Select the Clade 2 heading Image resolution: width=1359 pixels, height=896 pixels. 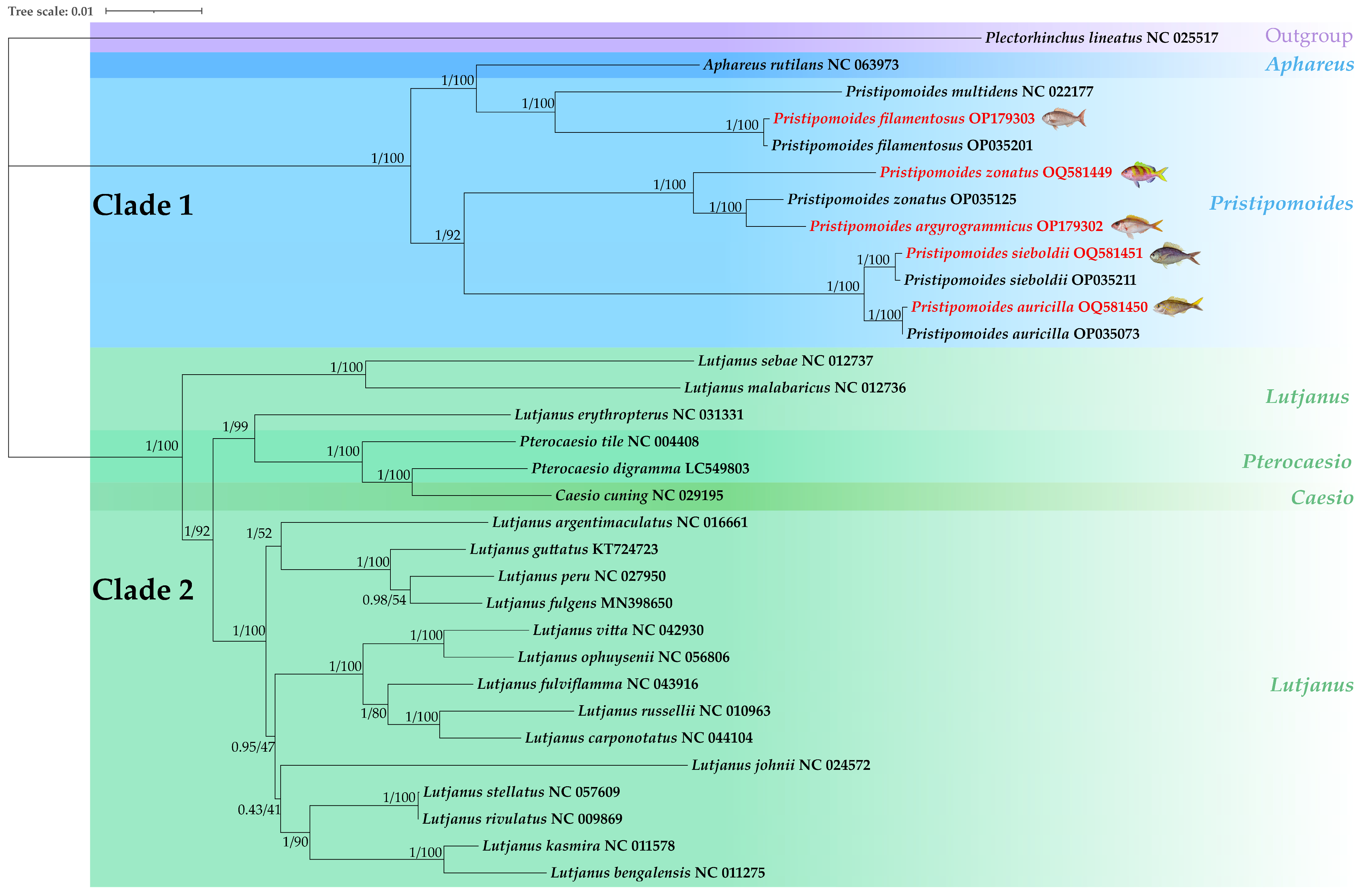[x=143, y=590]
